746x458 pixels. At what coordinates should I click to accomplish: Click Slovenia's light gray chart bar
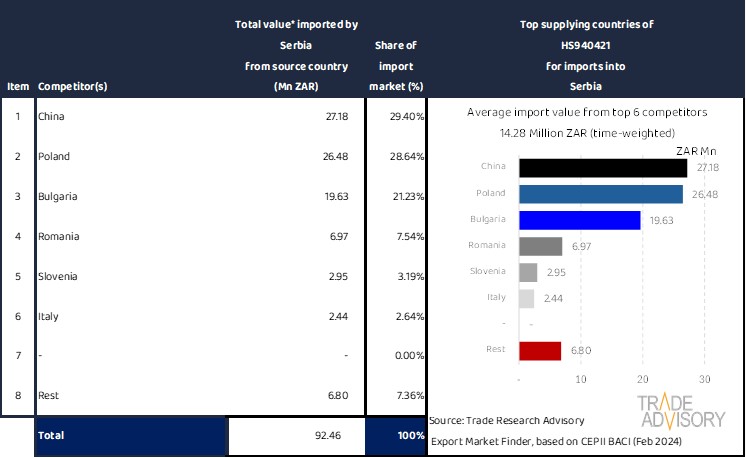pos(528,272)
